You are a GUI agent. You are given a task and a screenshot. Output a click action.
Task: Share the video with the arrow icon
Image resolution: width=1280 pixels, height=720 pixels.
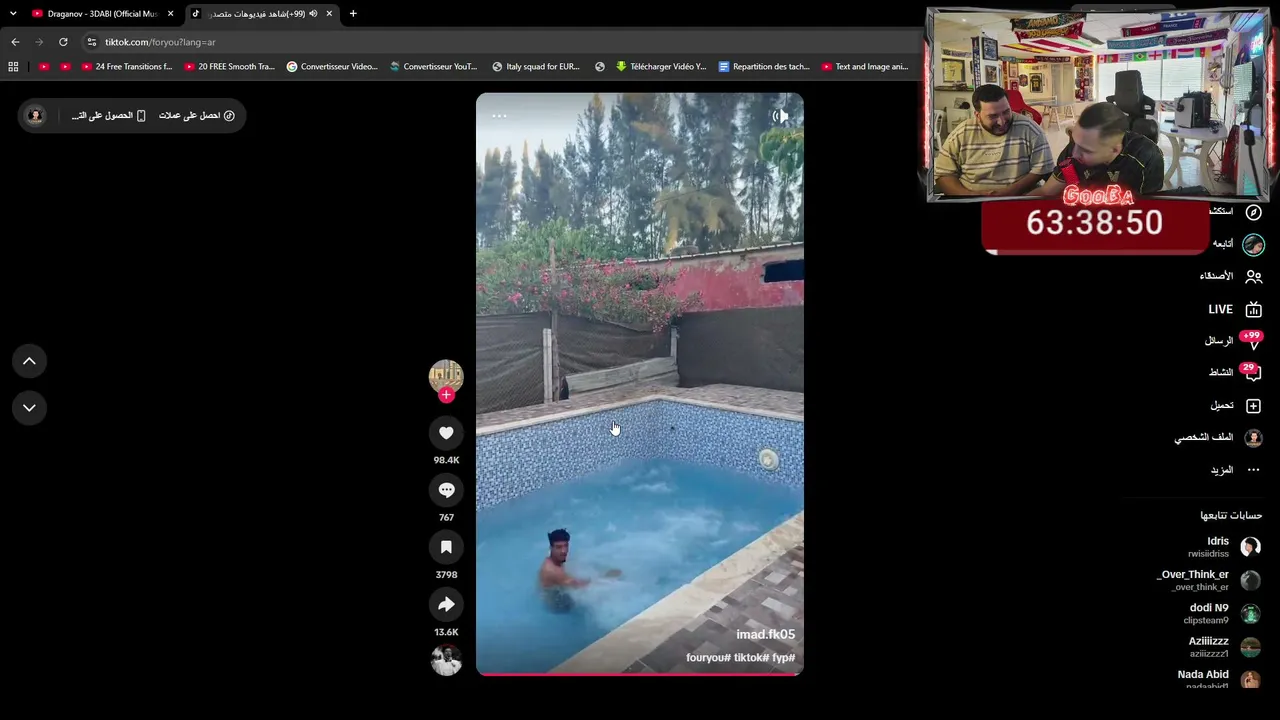pos(446,604)
